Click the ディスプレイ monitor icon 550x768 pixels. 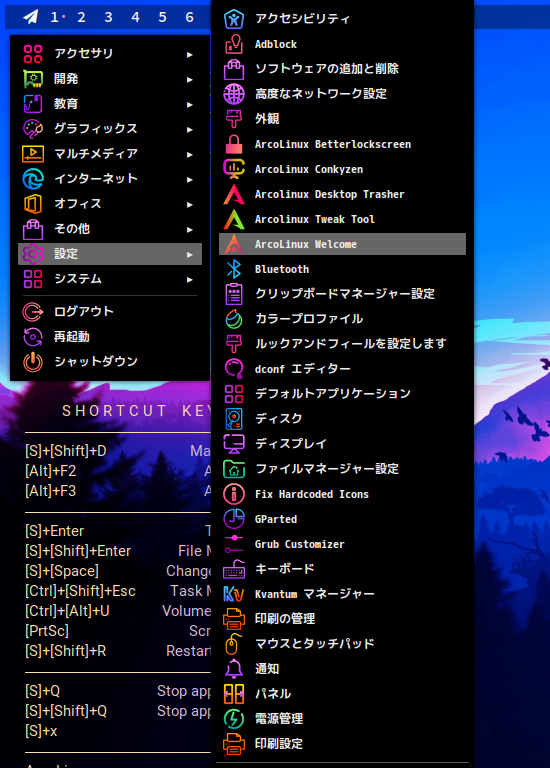point(234,444)
